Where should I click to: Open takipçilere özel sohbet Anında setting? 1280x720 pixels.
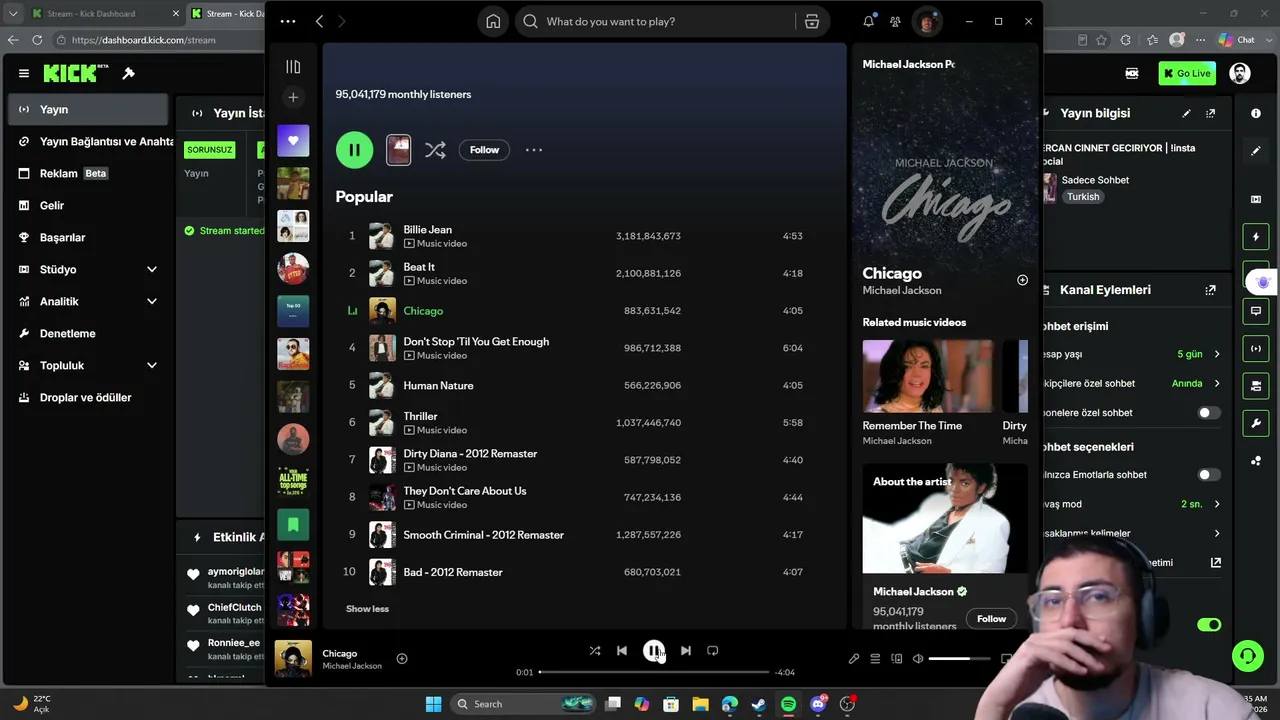coord(1132,383)
